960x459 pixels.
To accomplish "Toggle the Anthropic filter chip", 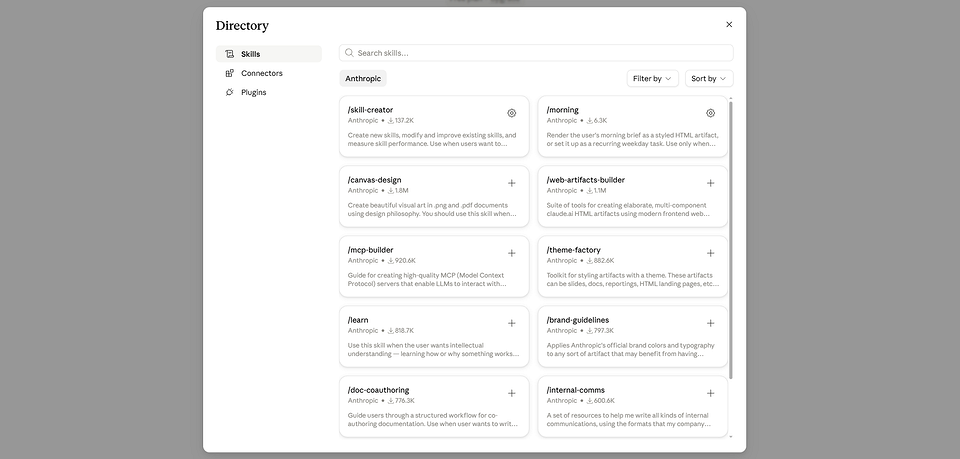I will (363, 78).
